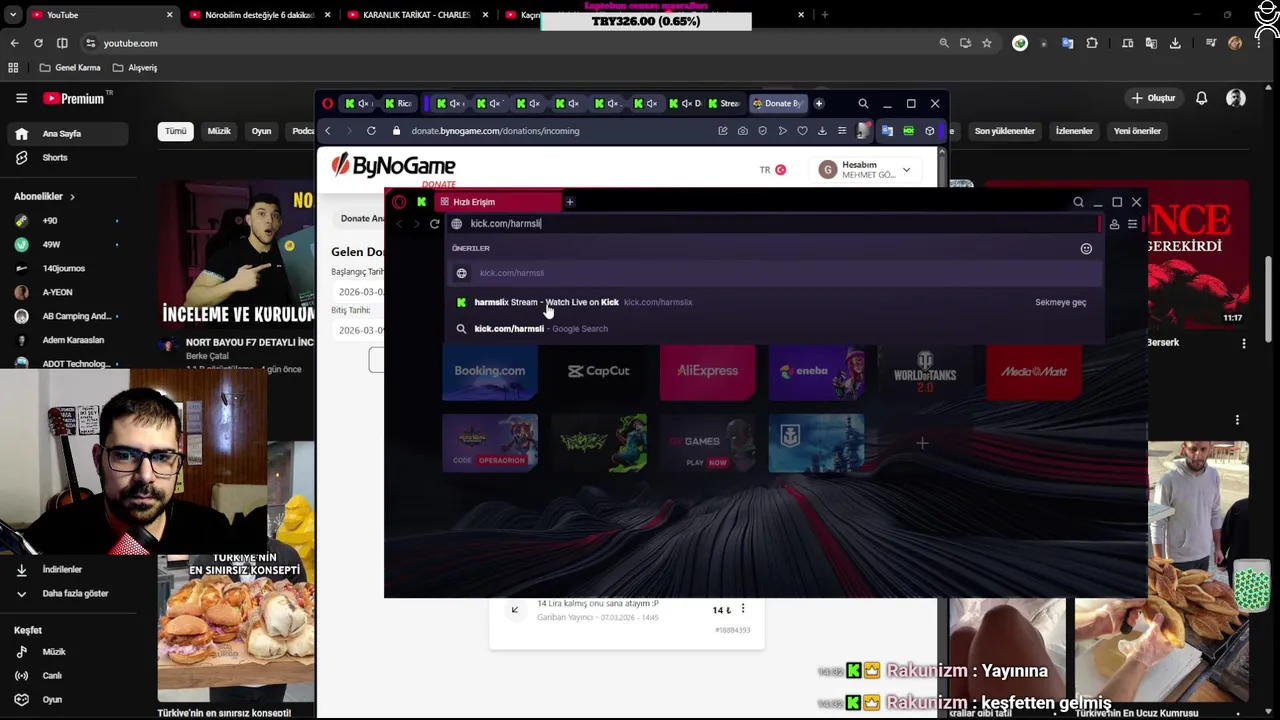
Task: Open YouTube hamburger guide menu
Action: (x=21, y=98)
